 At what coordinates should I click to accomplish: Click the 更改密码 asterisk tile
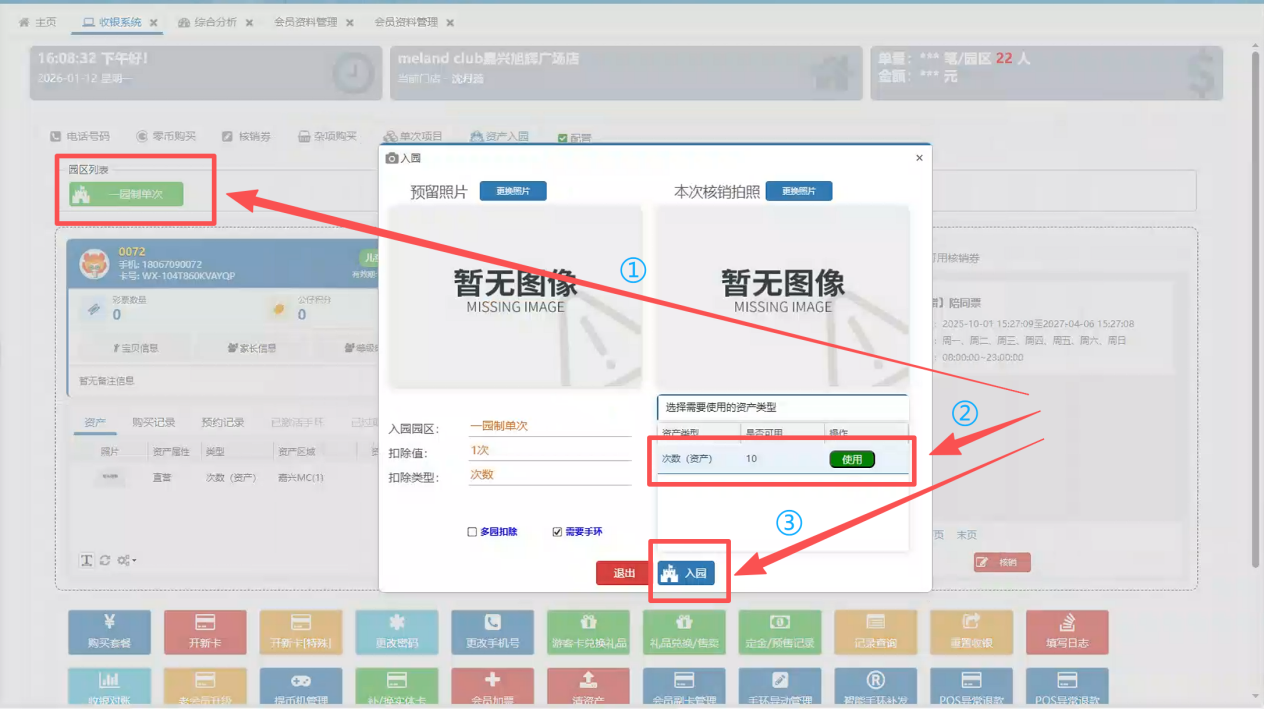(396, 633)
